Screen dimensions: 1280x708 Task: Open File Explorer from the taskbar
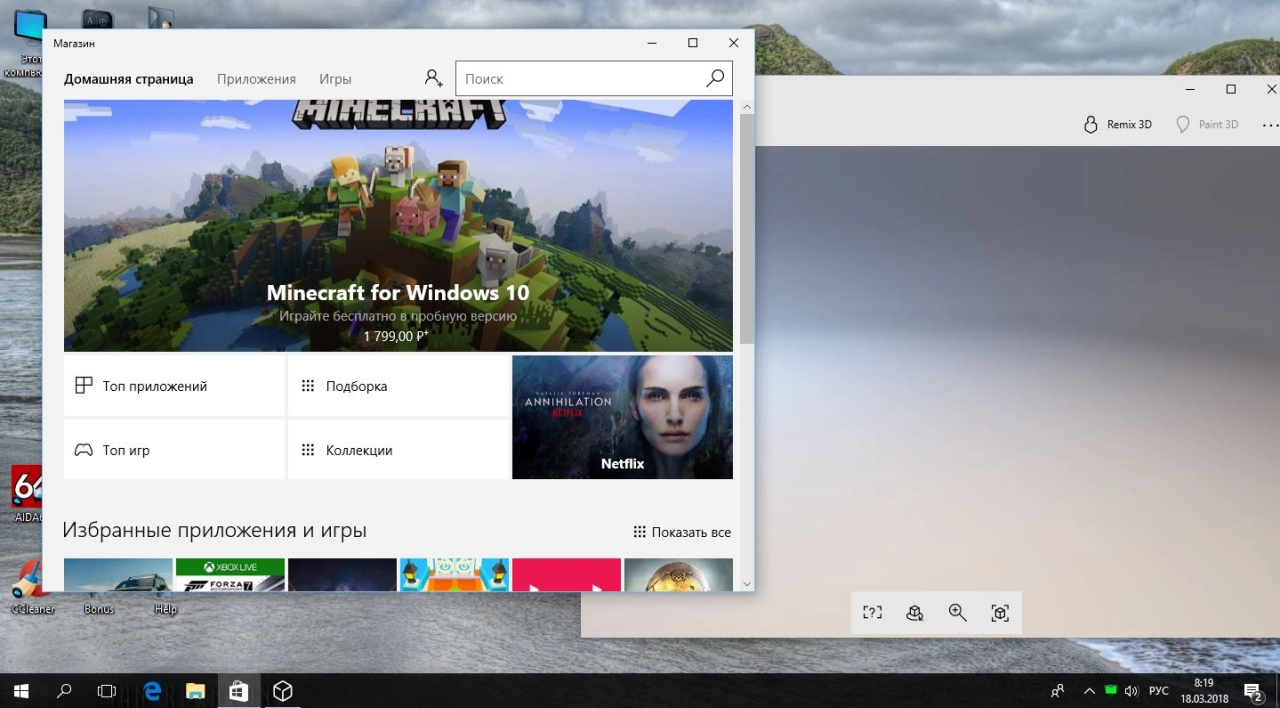tap(195, 690)
